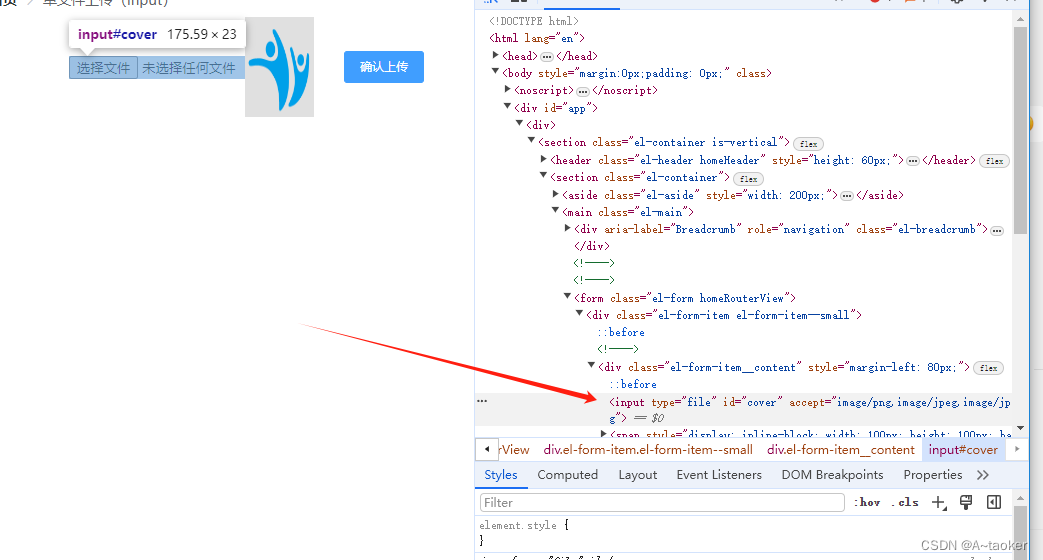The image size is (1043, 560).
Task: Click ellipsis after Breadcrumb div
Action: click(x=996, y=231)
